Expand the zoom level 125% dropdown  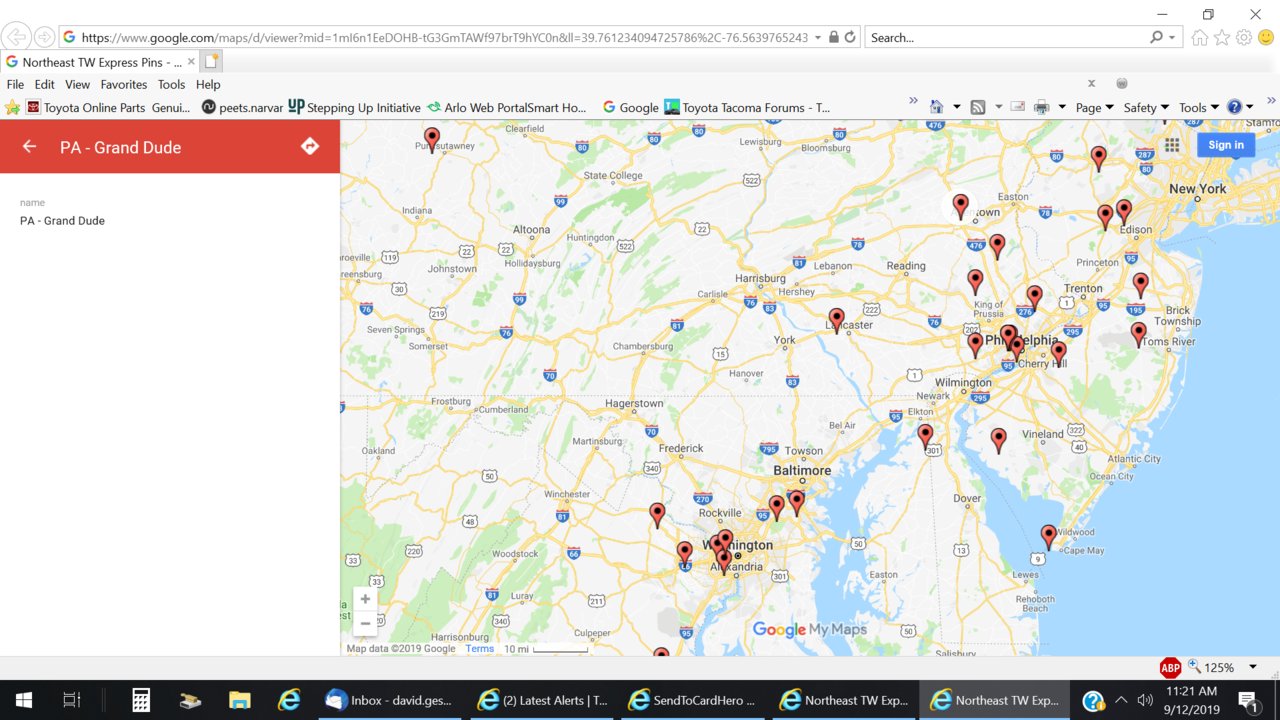1252,667
